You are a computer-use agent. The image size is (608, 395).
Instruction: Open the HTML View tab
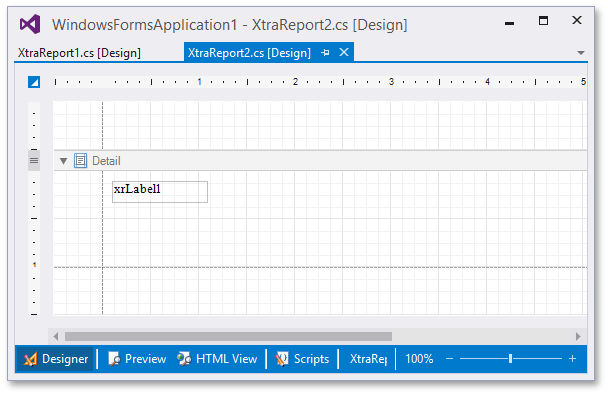(217, 359)
